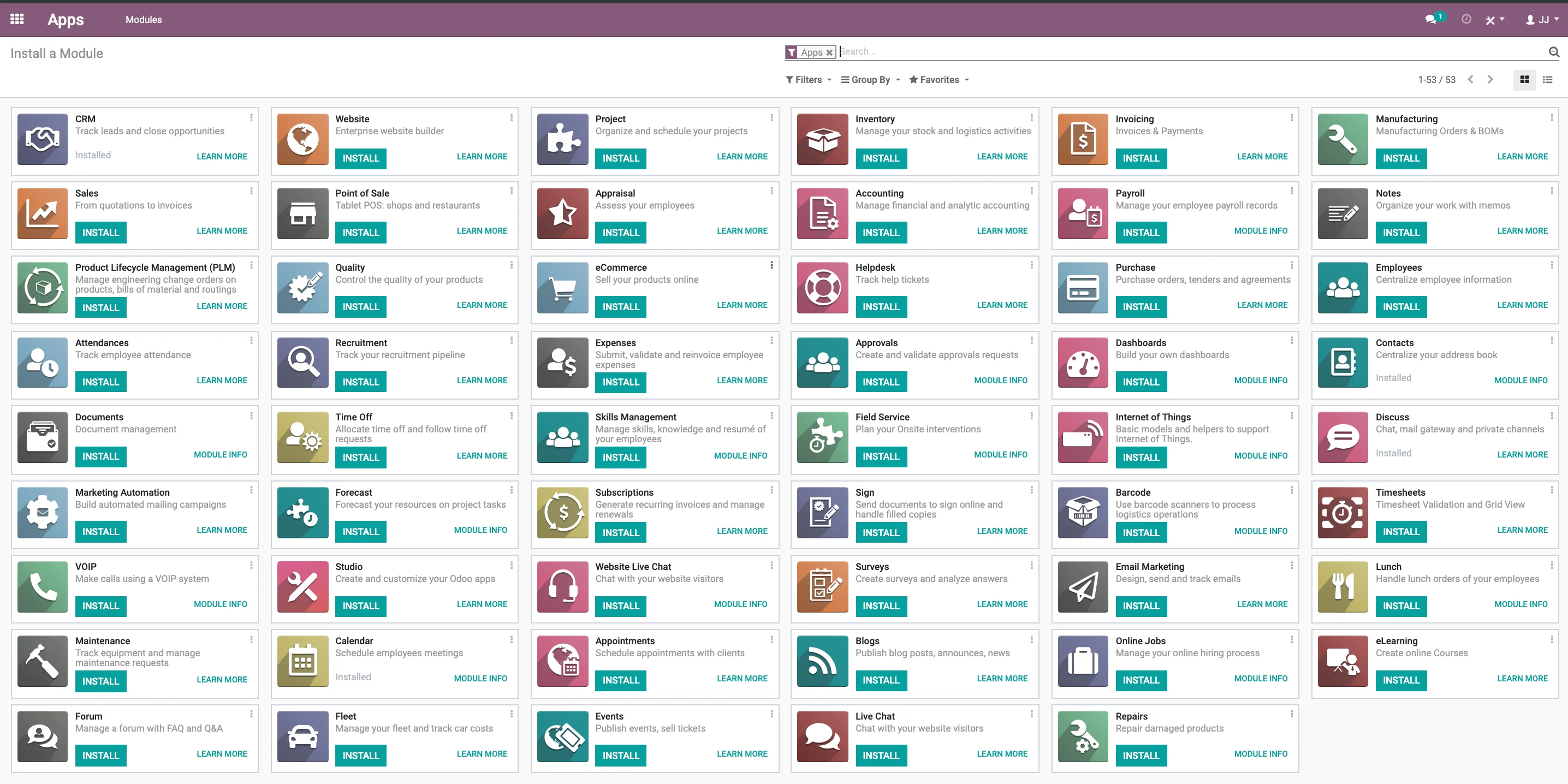Open the JJ user menu
Screen dimensions: 1568x784
pyautogui.click(x=1542, y=20)
